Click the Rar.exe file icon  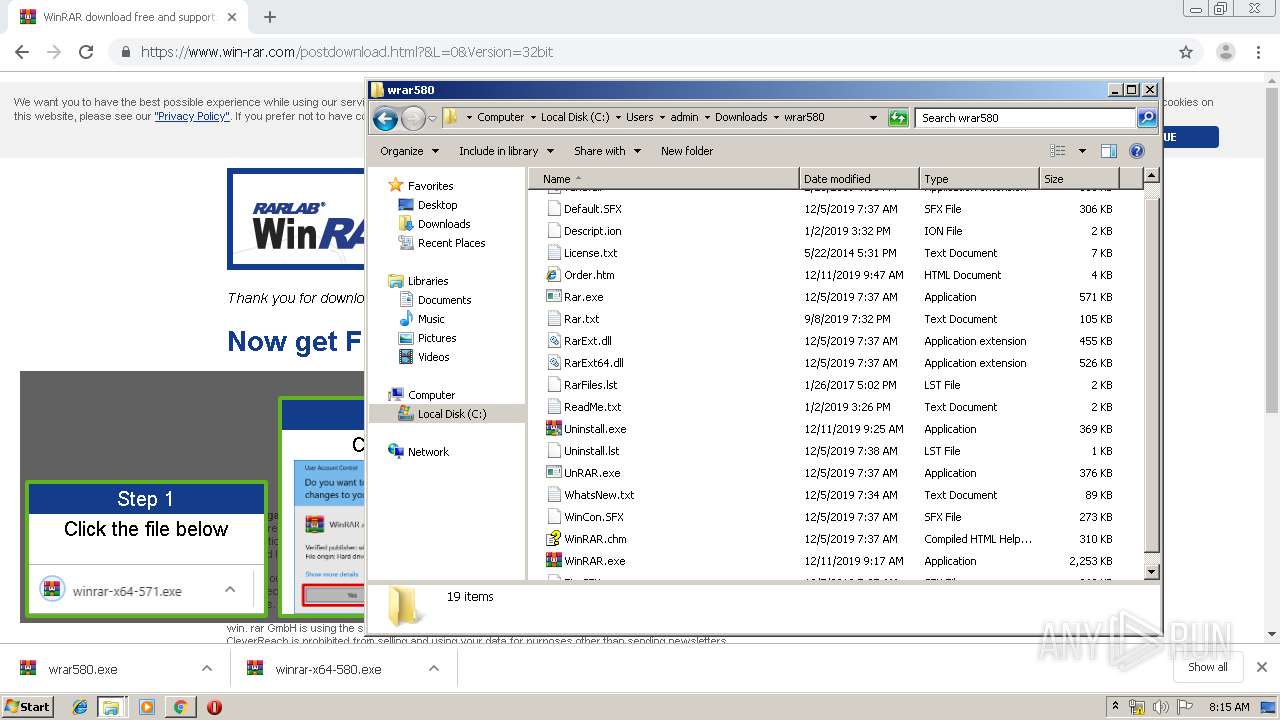coord(554,297)
